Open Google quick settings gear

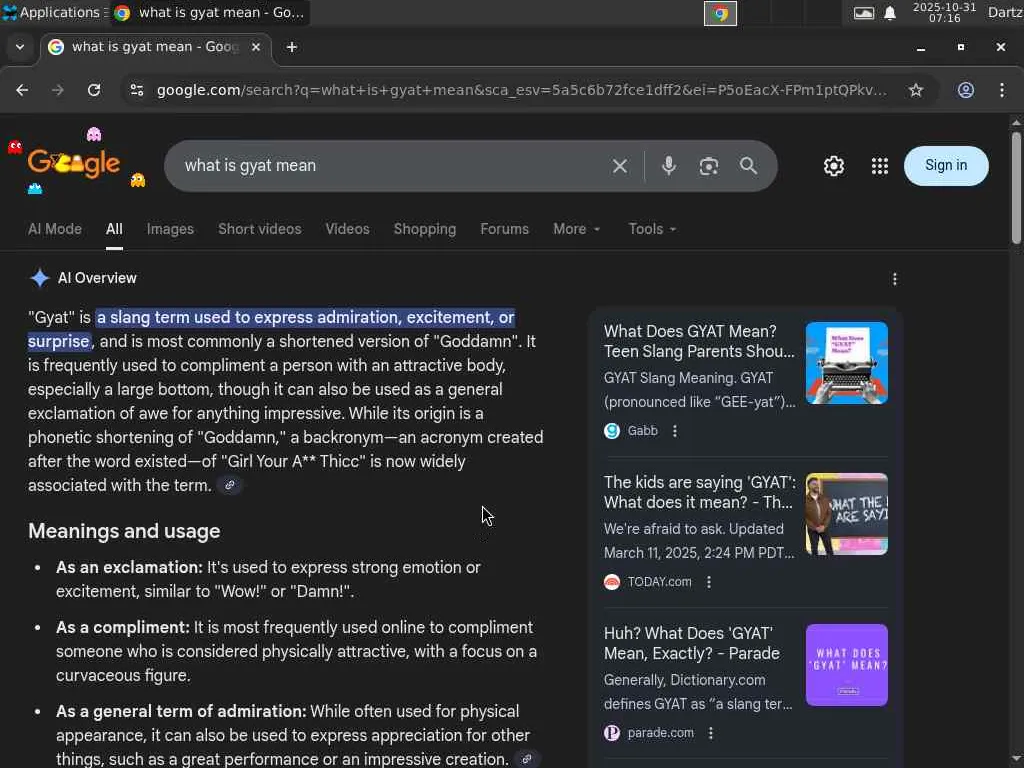click(x=834, y=166)
